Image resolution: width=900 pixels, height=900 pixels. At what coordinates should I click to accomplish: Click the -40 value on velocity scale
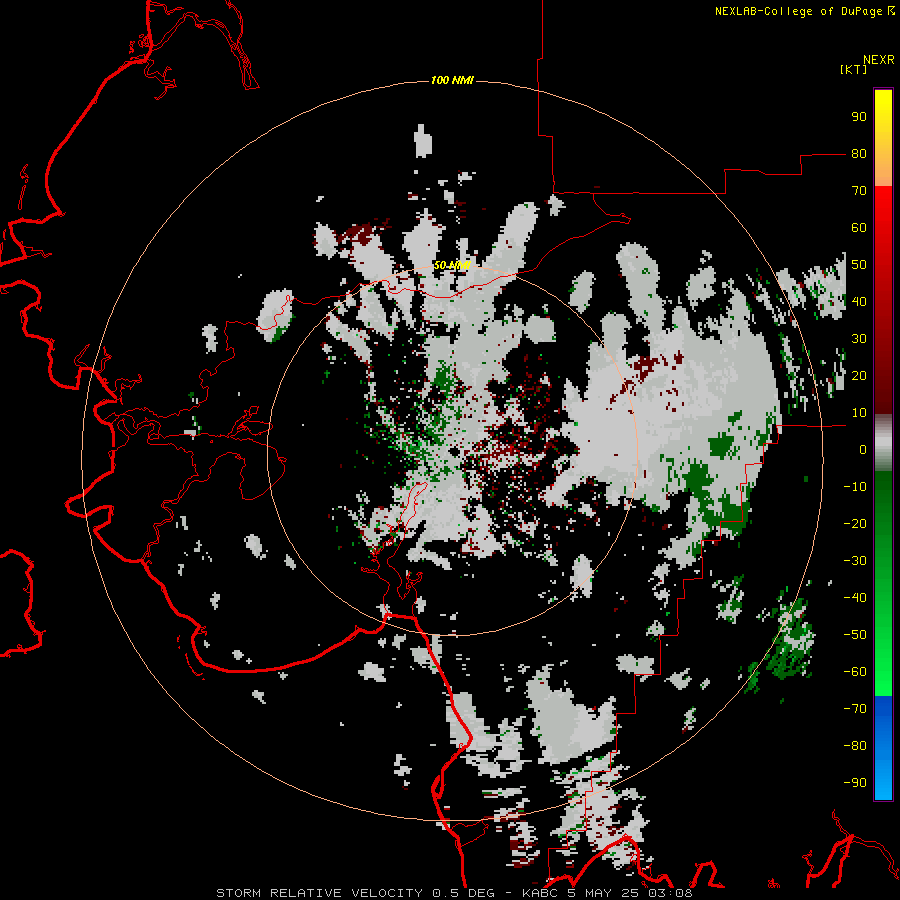[855, 598]
